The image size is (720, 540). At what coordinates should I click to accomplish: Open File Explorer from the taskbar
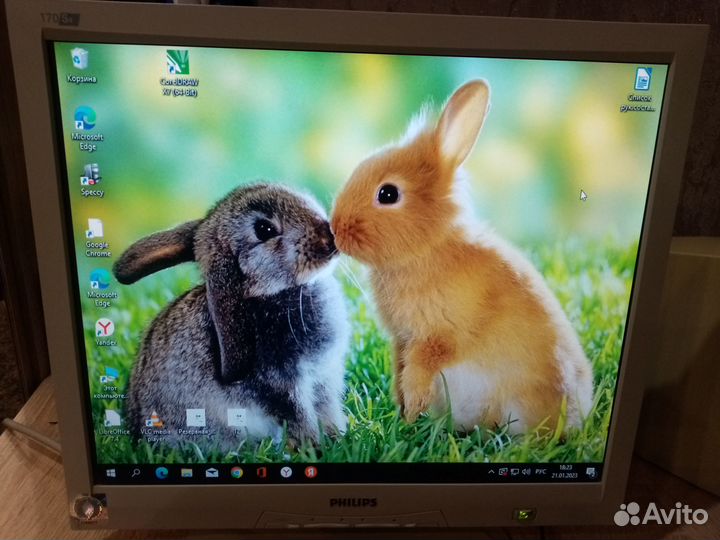coord(186,472)
